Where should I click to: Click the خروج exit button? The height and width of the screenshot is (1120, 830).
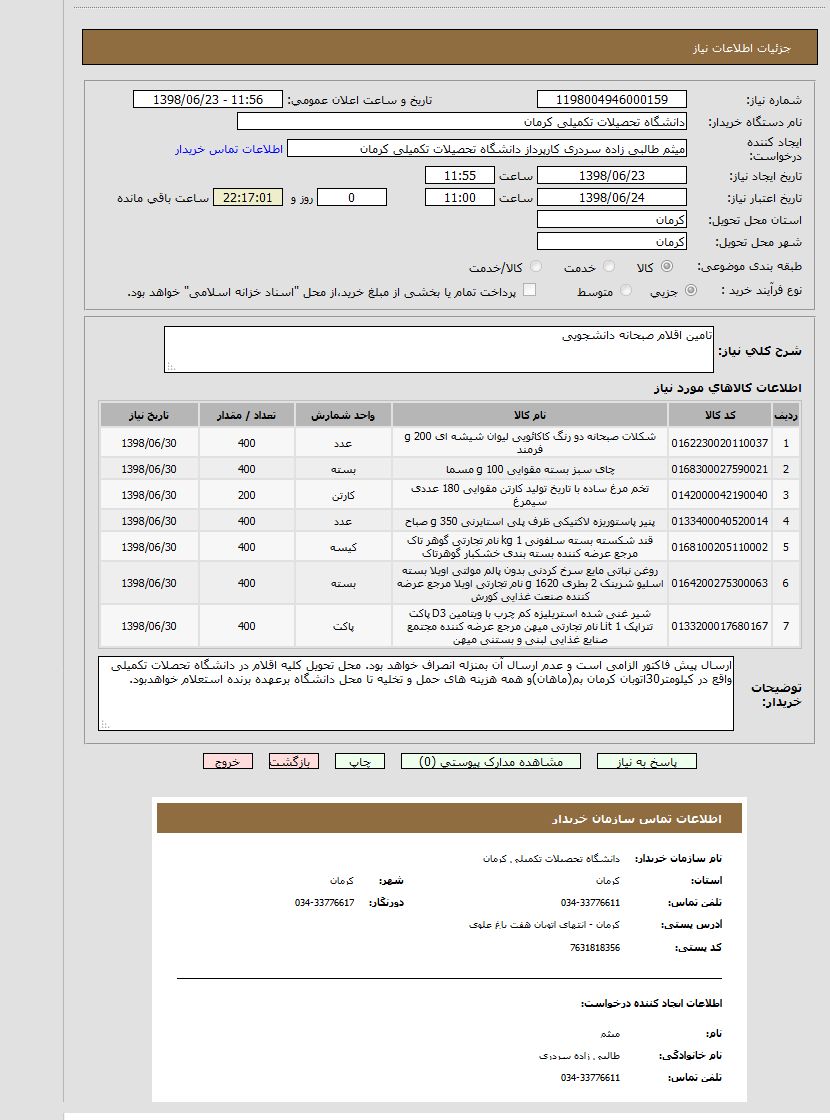tap(227, 762)
